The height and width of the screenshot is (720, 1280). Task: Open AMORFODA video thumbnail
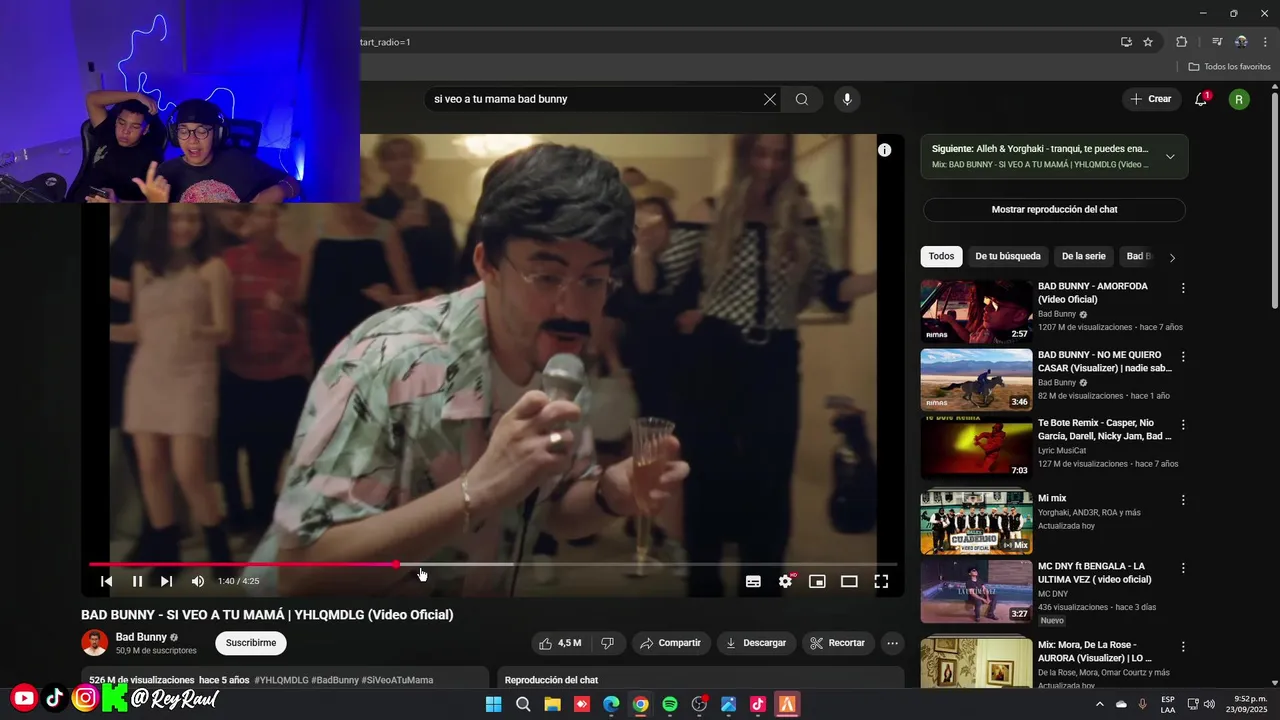tap(976, 311)
